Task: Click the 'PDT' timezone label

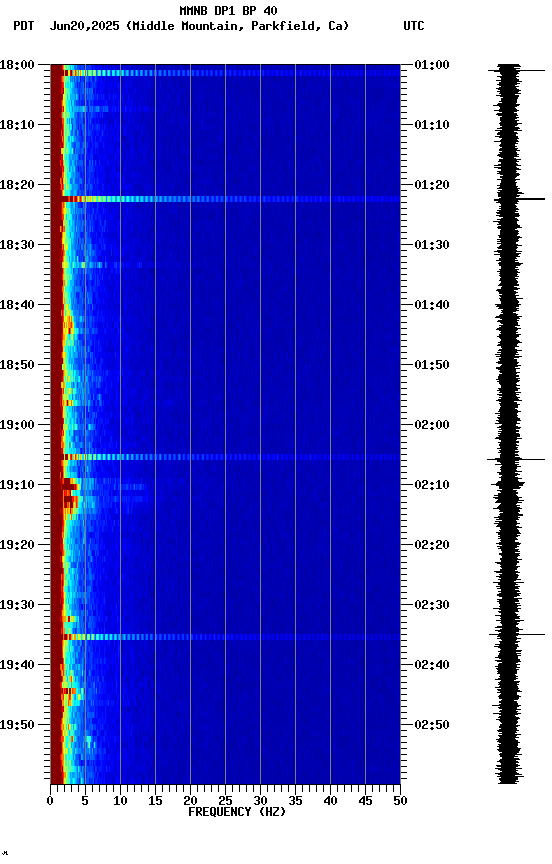Action: point(24,26)
